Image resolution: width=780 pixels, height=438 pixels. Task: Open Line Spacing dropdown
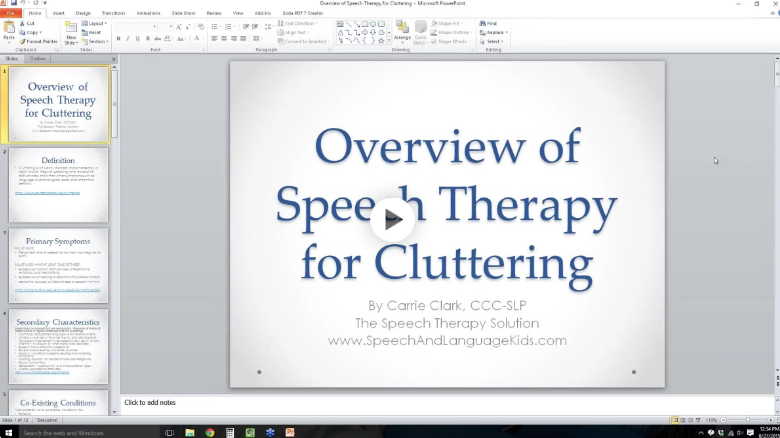(x=269, y=26)
